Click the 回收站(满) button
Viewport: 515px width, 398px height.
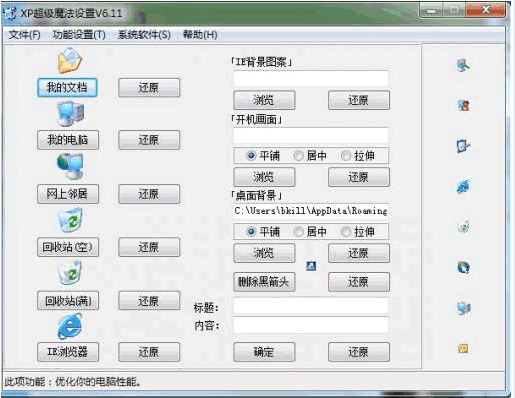coord(68,301)
